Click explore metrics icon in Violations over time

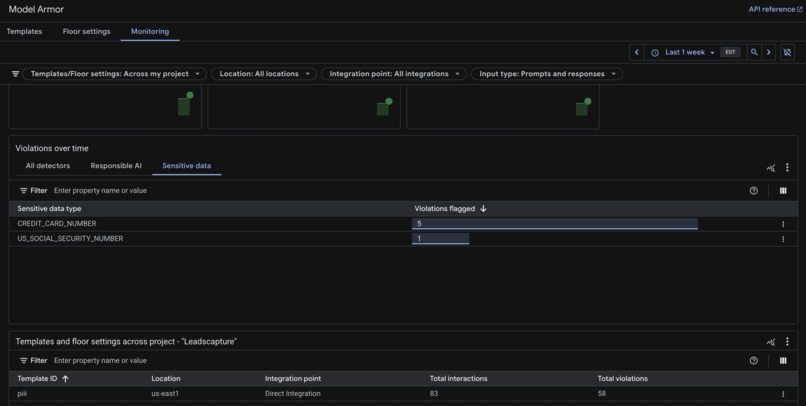click(771, 168)
